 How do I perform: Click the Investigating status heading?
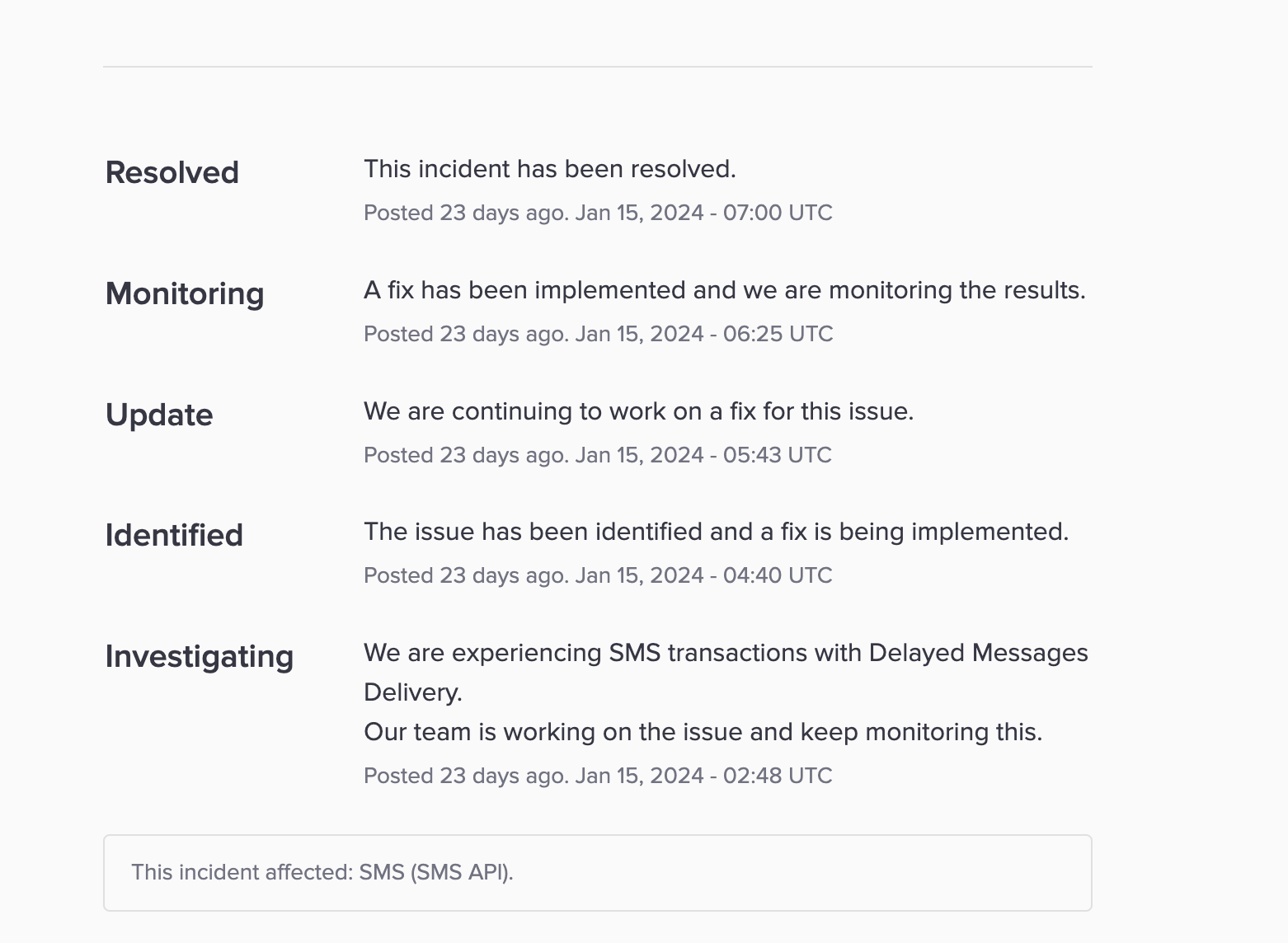(x=200, y=656)
